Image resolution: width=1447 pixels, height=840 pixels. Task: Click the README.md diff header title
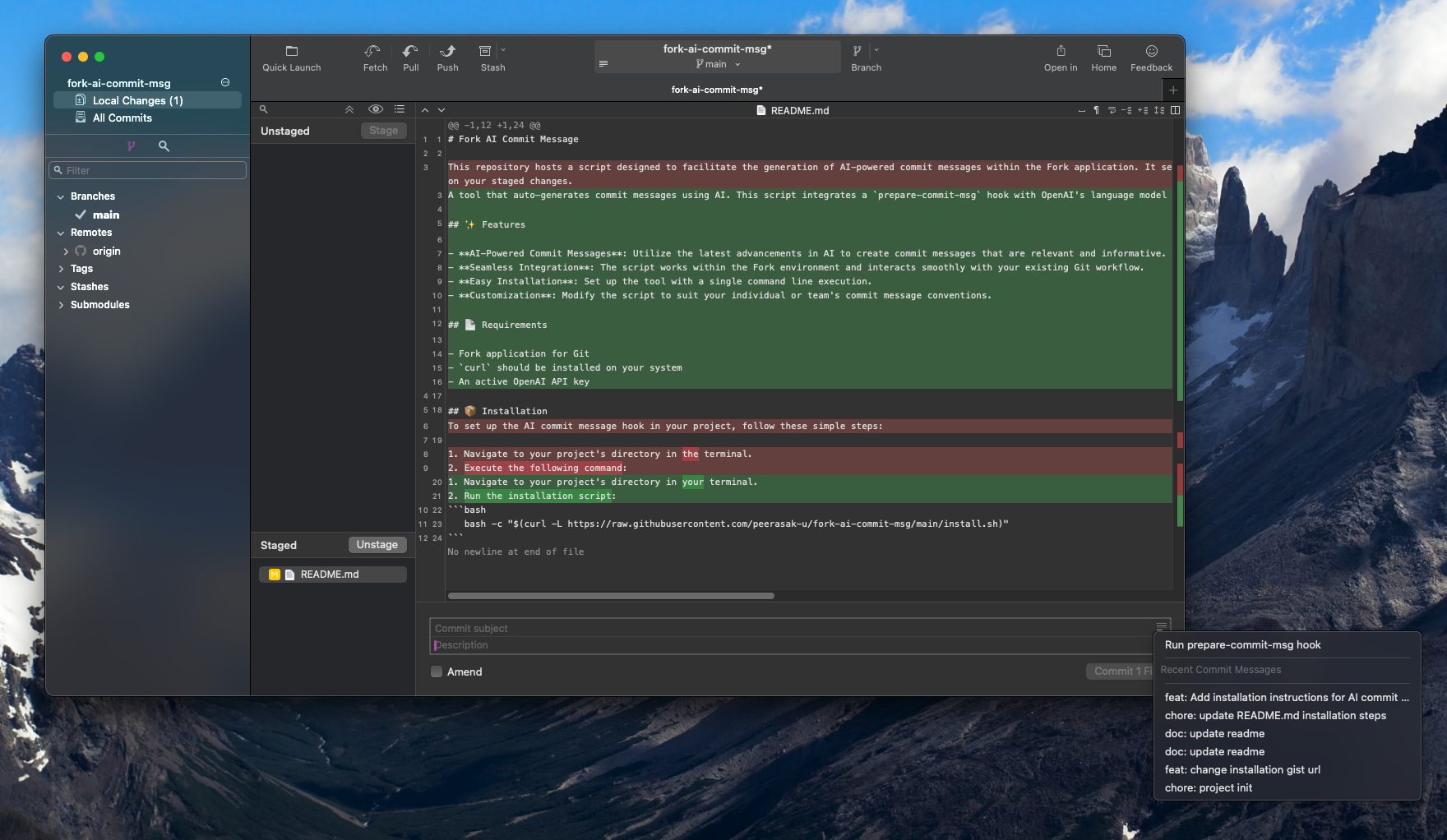click(793, 110)
